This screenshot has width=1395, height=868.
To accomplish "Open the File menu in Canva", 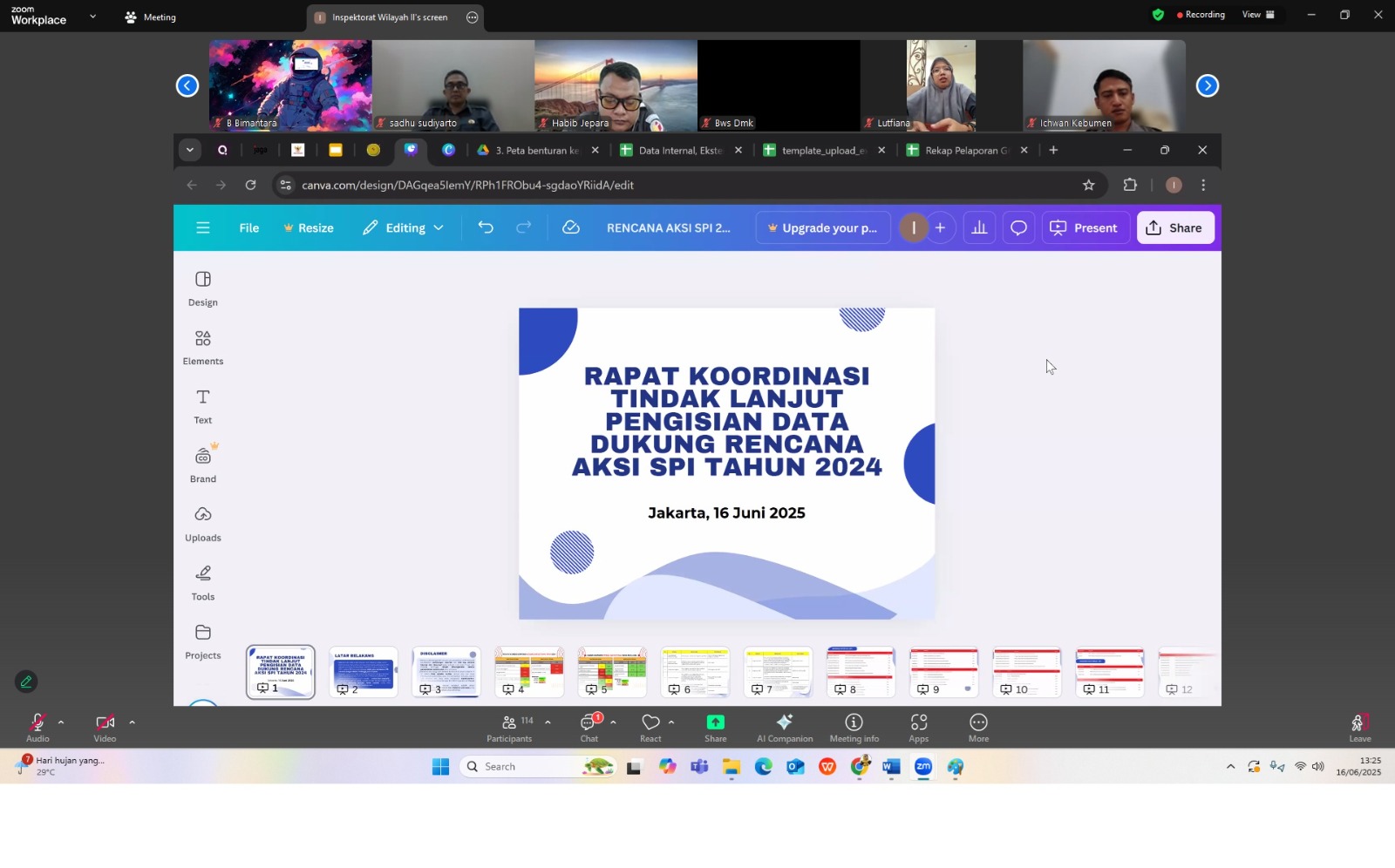I will (249, 227).
